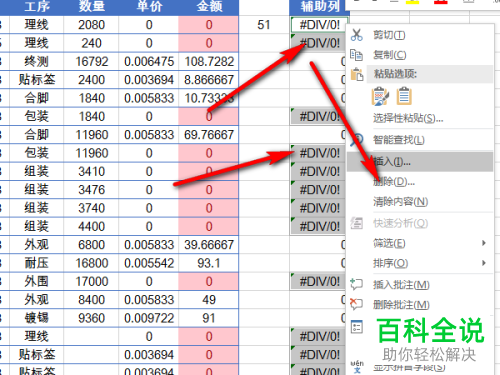Click the 删除批注 delete comment icon

coord(356,304)
